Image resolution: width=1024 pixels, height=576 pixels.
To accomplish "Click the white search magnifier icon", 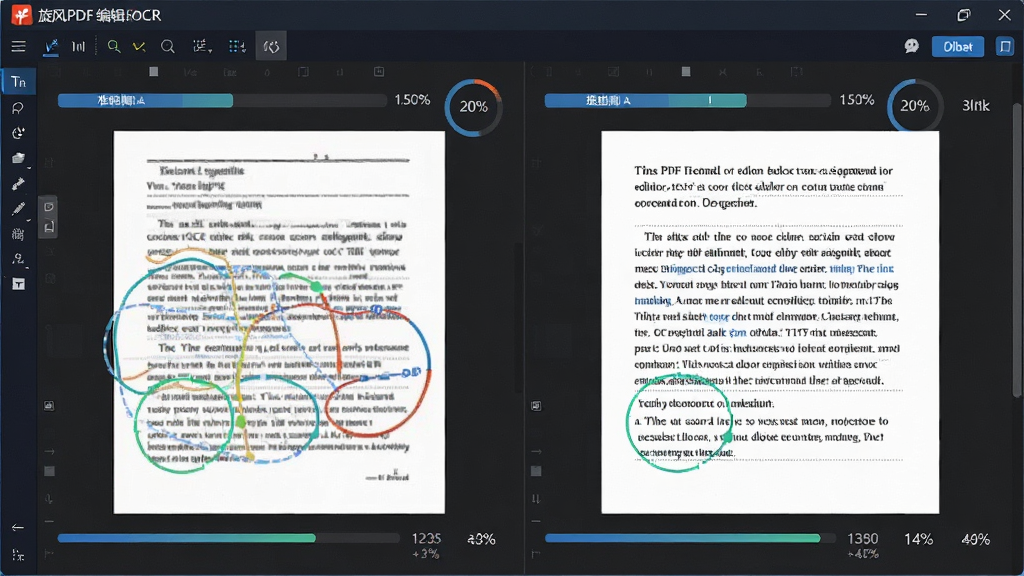I will tap(168, 46).
